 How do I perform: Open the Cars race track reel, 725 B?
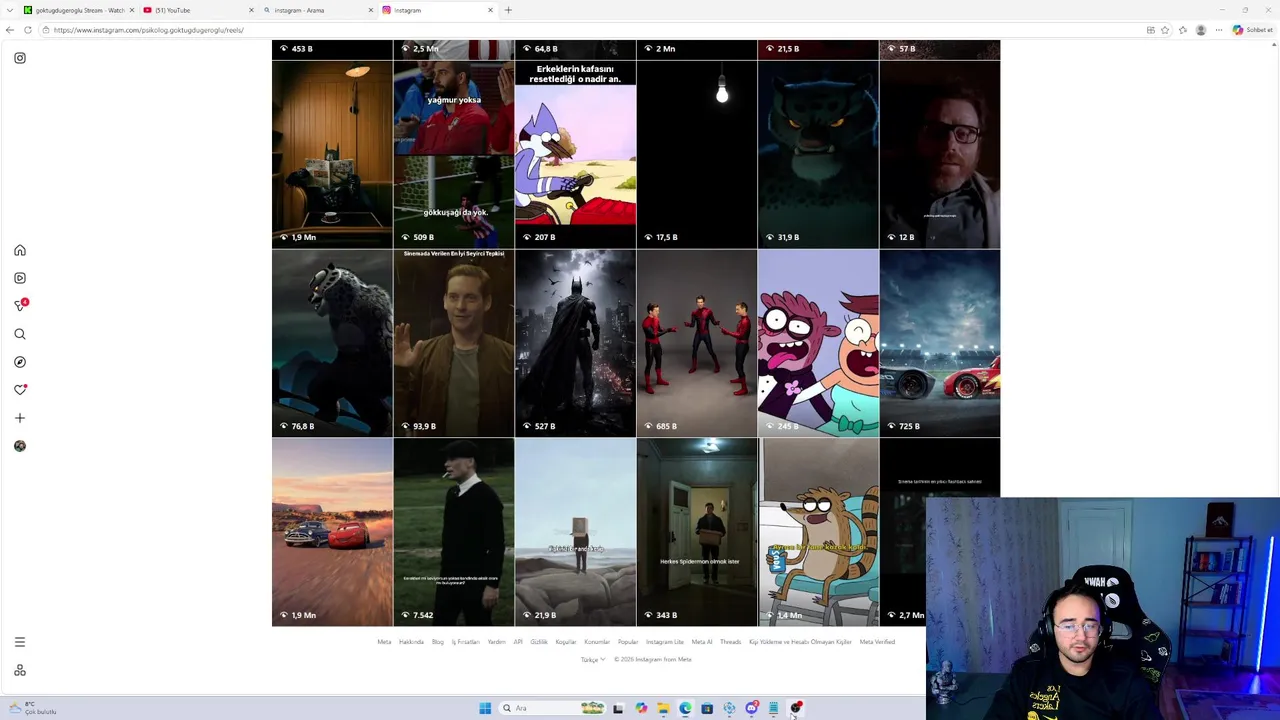point(940,343)
